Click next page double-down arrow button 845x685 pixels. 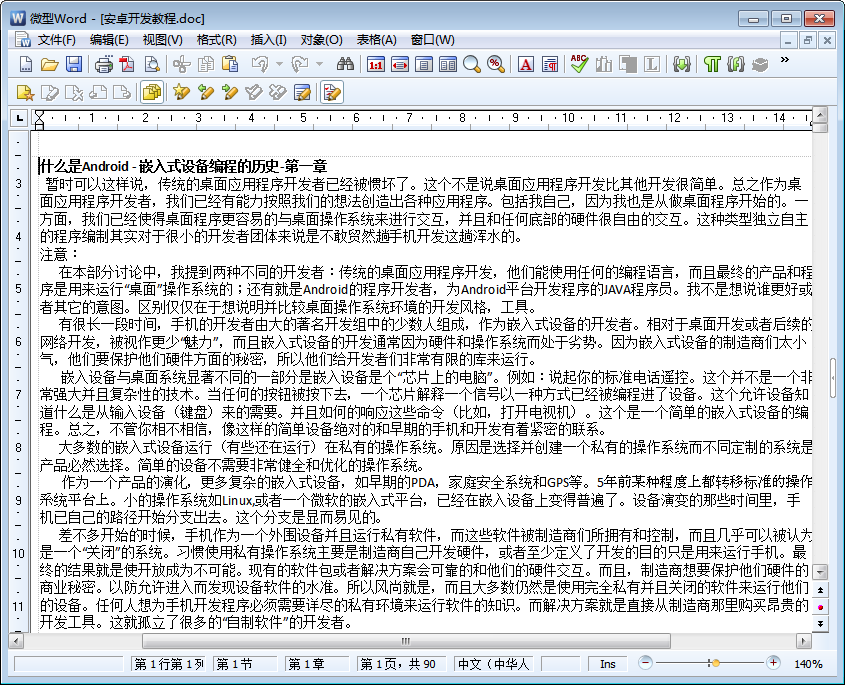820,624
